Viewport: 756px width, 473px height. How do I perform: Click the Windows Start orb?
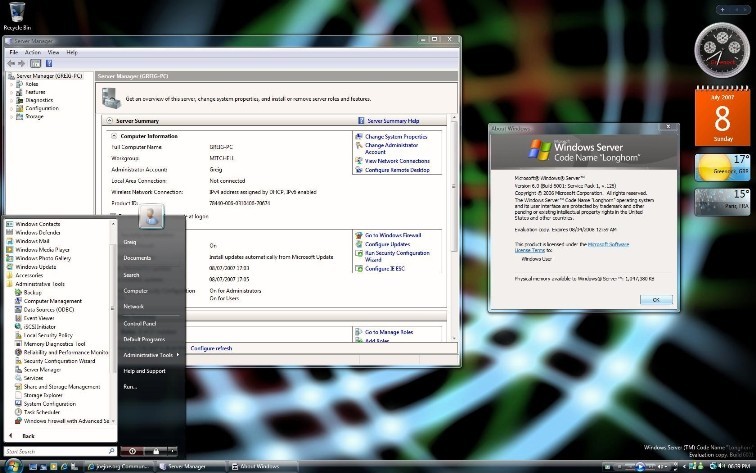[x=13, y=466]
